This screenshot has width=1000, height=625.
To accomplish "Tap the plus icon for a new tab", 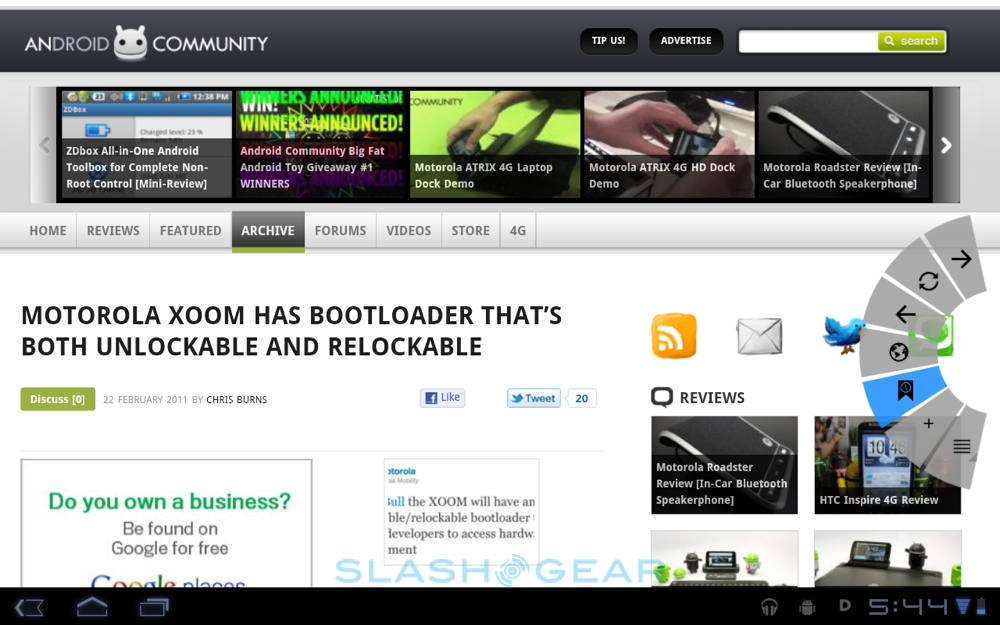I will click(x=928, y=424).
